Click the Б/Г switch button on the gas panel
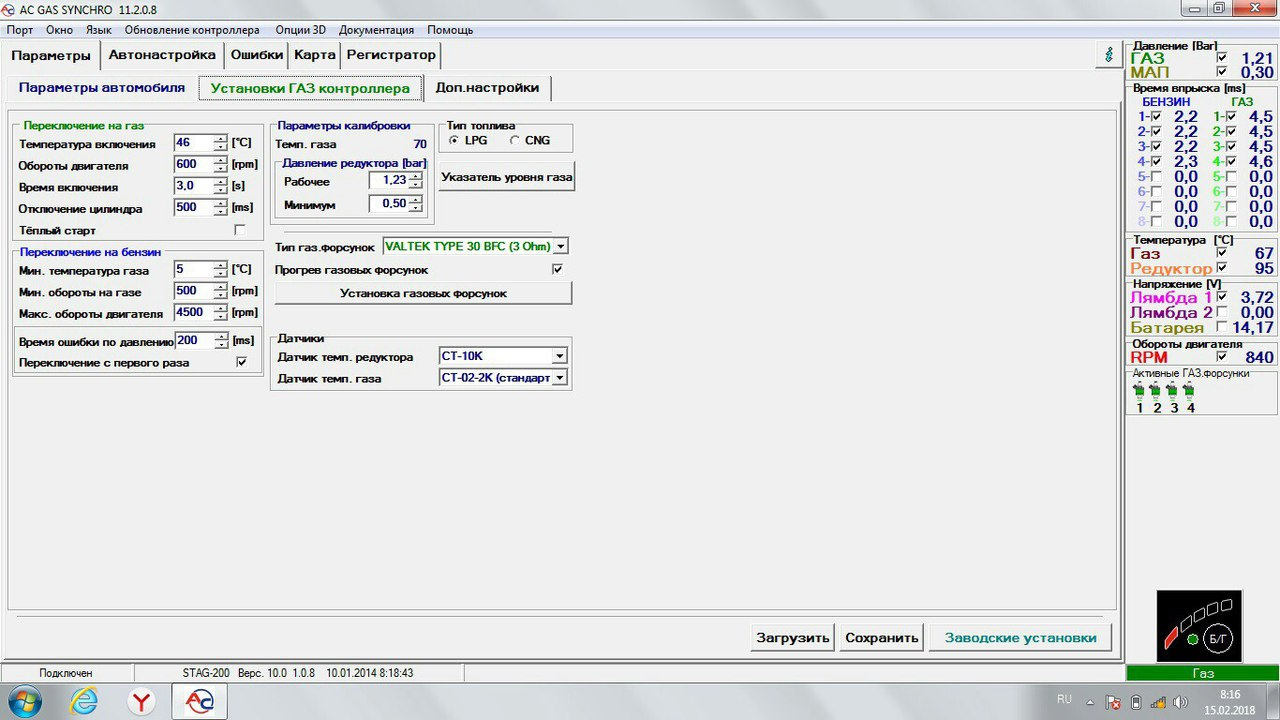The height and width of the screenshot is (720, 1280). coord(1219,638)
